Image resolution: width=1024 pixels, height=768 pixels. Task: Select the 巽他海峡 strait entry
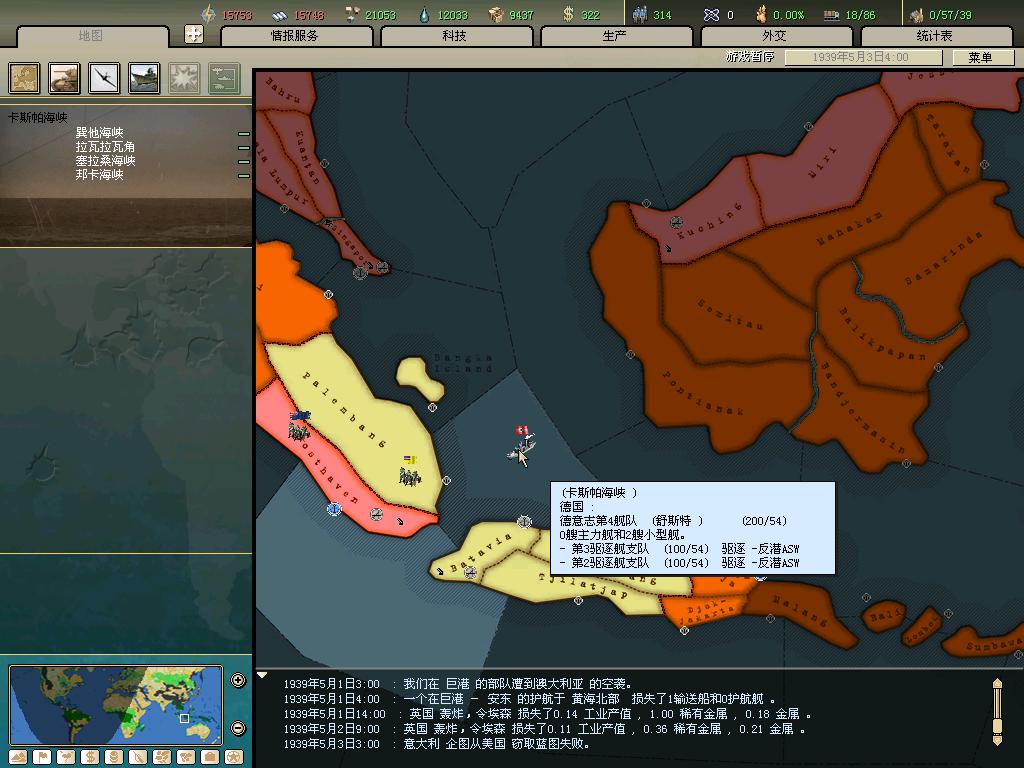click(x=99, y=133)
